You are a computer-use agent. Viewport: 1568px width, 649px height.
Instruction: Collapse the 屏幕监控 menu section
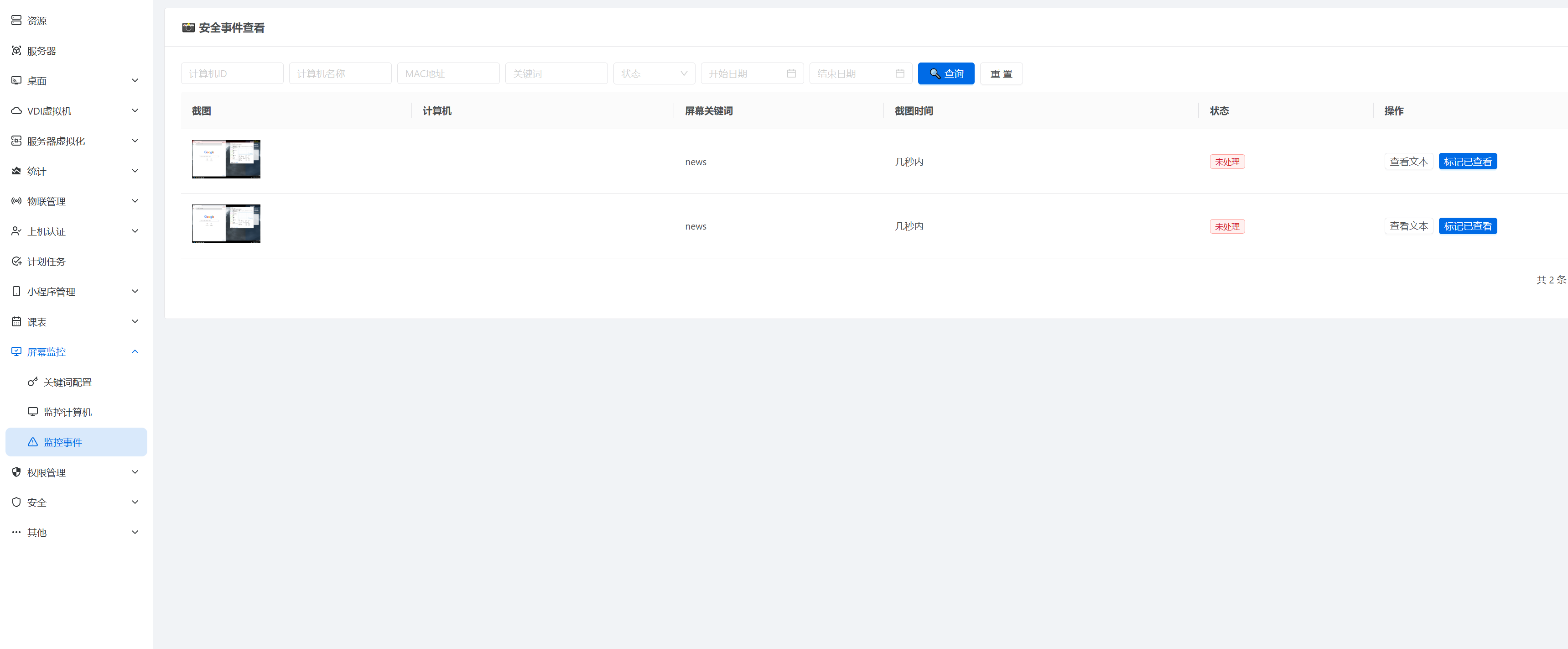pos(135,351)
